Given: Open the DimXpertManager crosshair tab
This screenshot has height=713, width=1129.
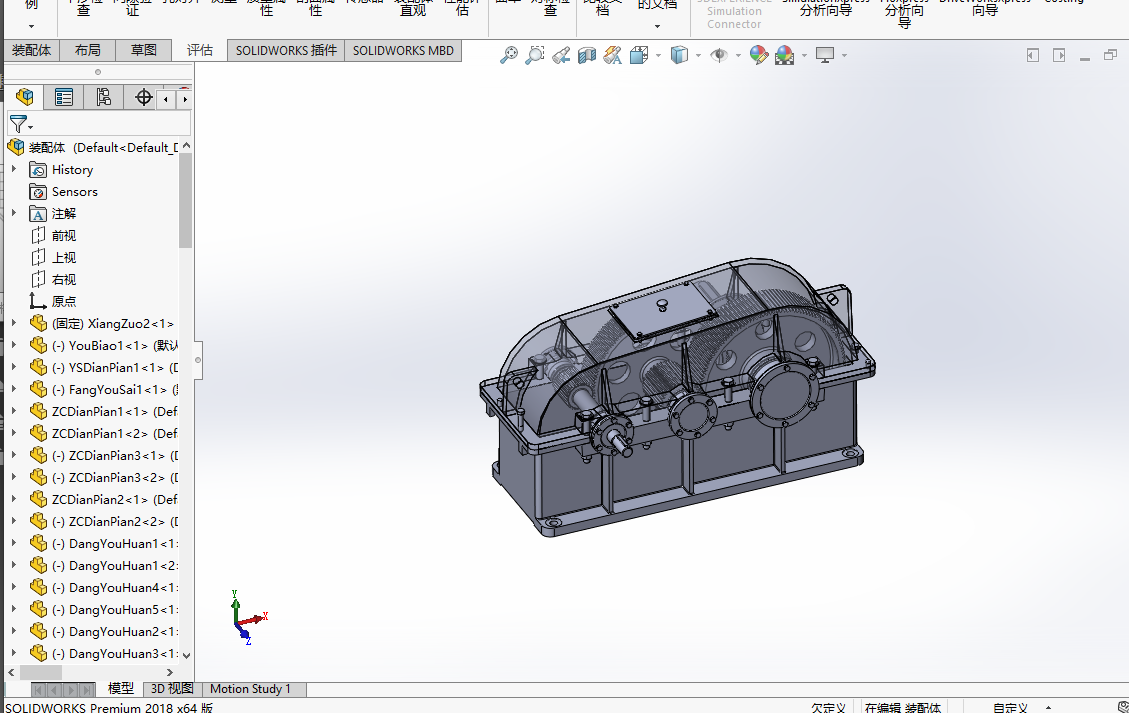Looking at the screenshot, I should [143, 97].
